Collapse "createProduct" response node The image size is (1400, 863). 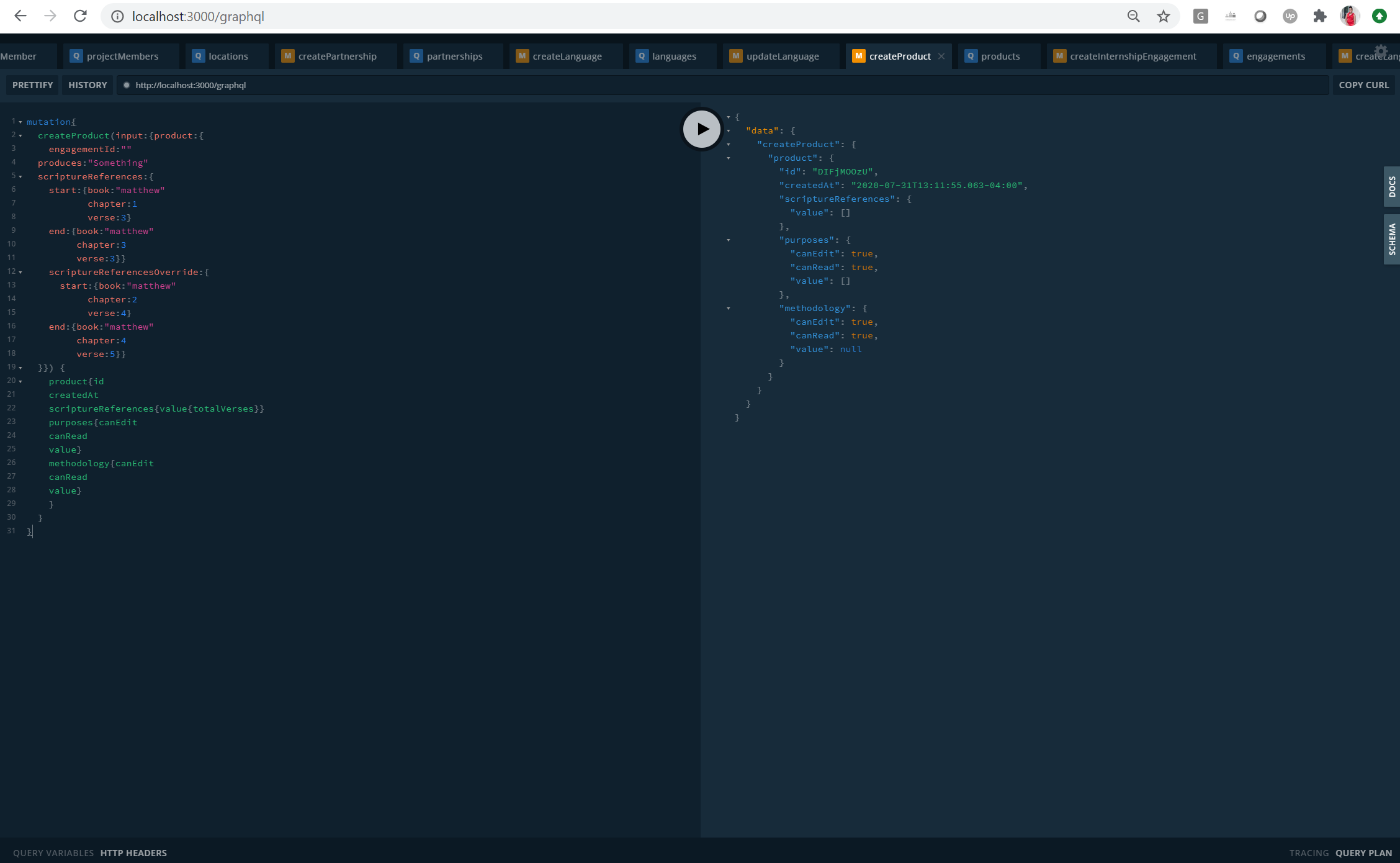729,145
